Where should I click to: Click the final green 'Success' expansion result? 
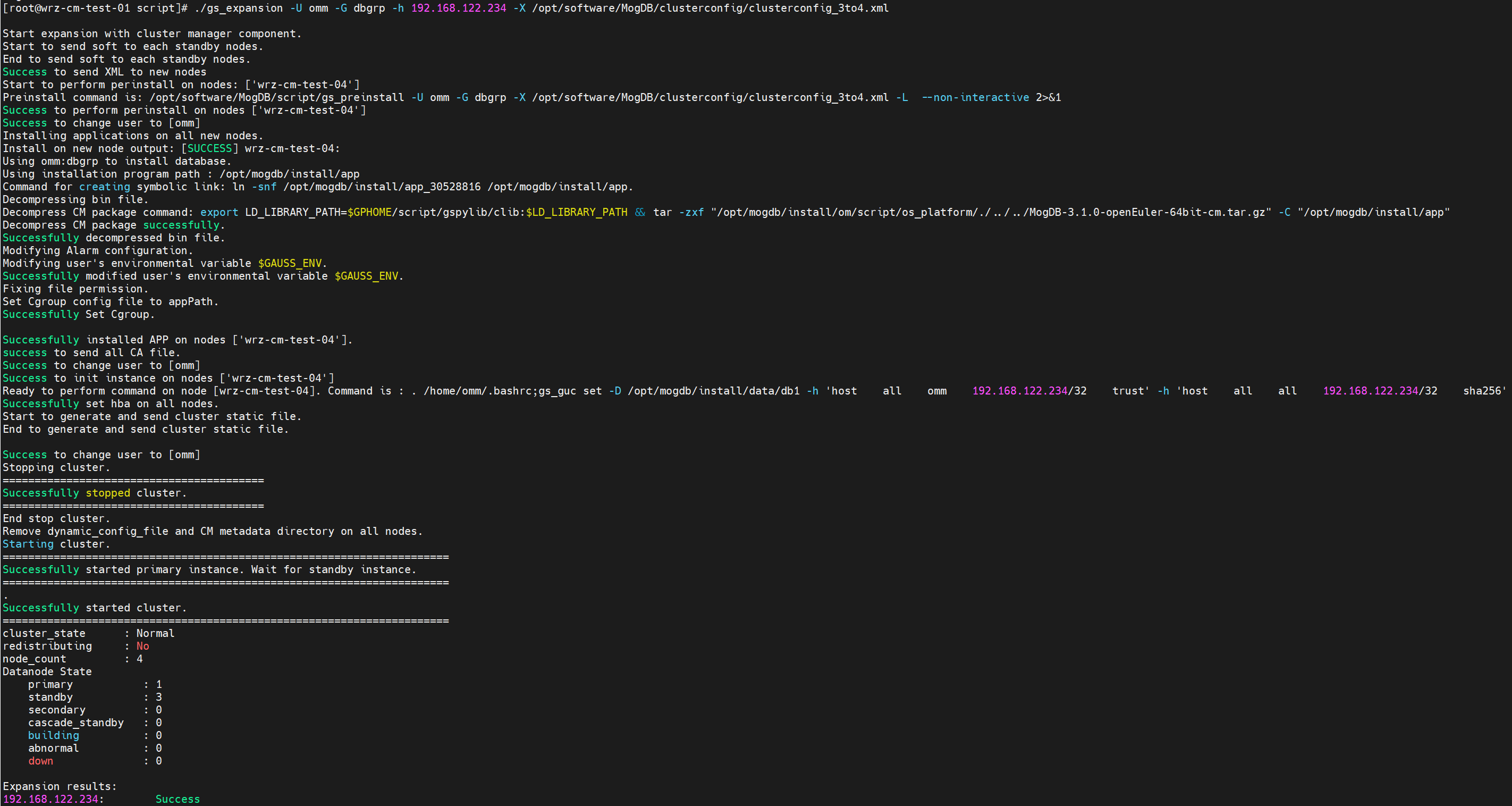(178, 799)
